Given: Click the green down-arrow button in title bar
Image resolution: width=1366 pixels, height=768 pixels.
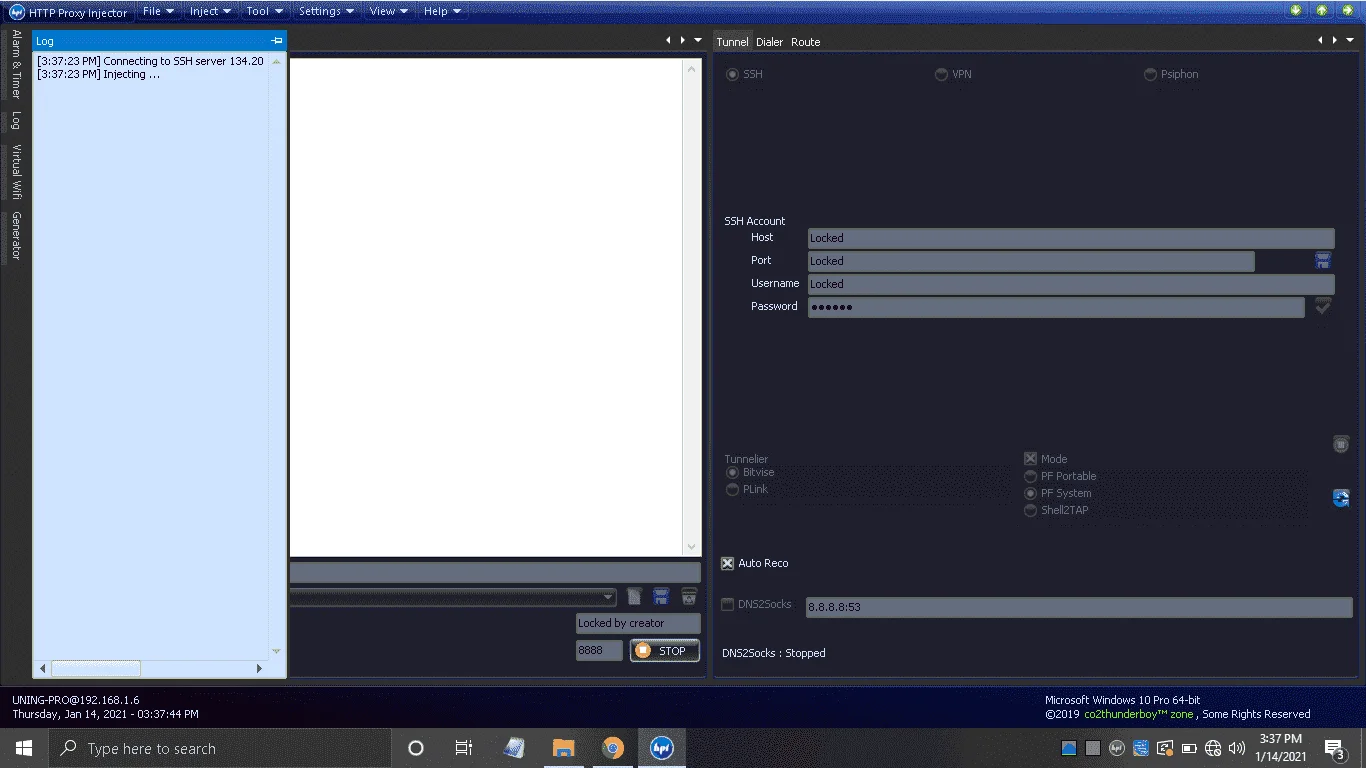Looking at the screenshot, I should coord(1296,11).
